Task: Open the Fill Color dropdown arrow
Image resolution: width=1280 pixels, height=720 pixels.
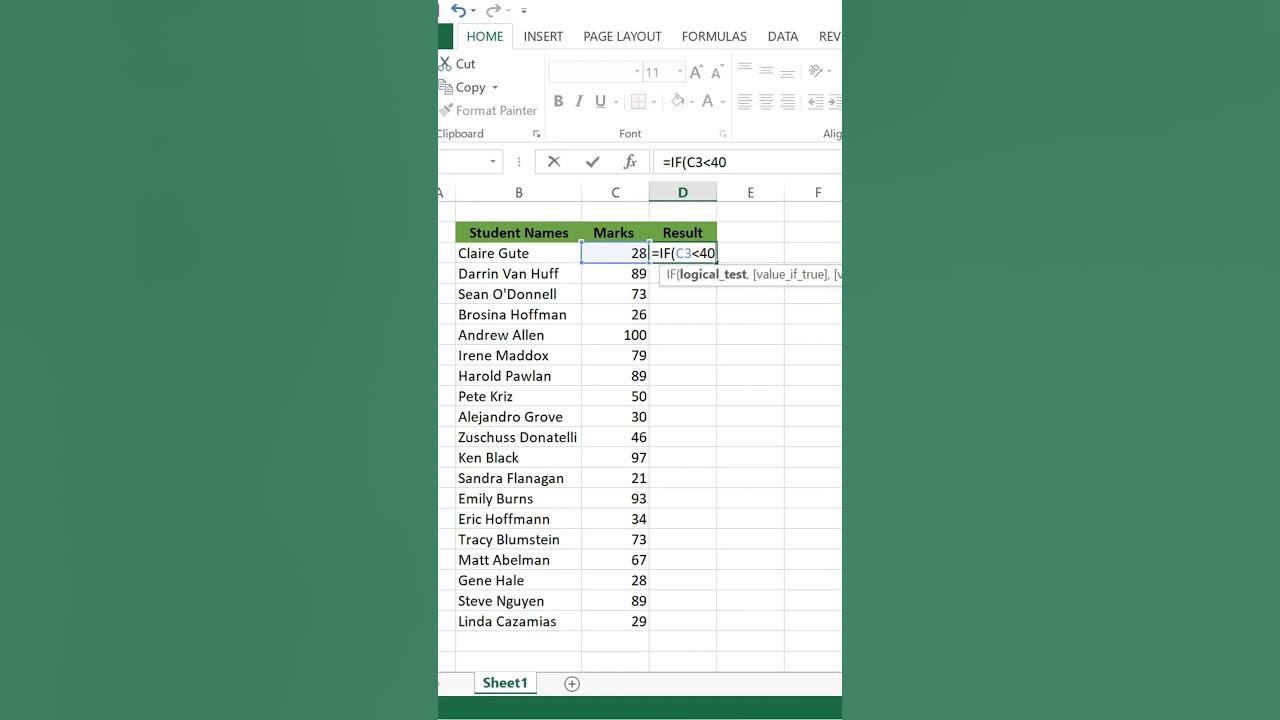Action: (x=693, y=101)
